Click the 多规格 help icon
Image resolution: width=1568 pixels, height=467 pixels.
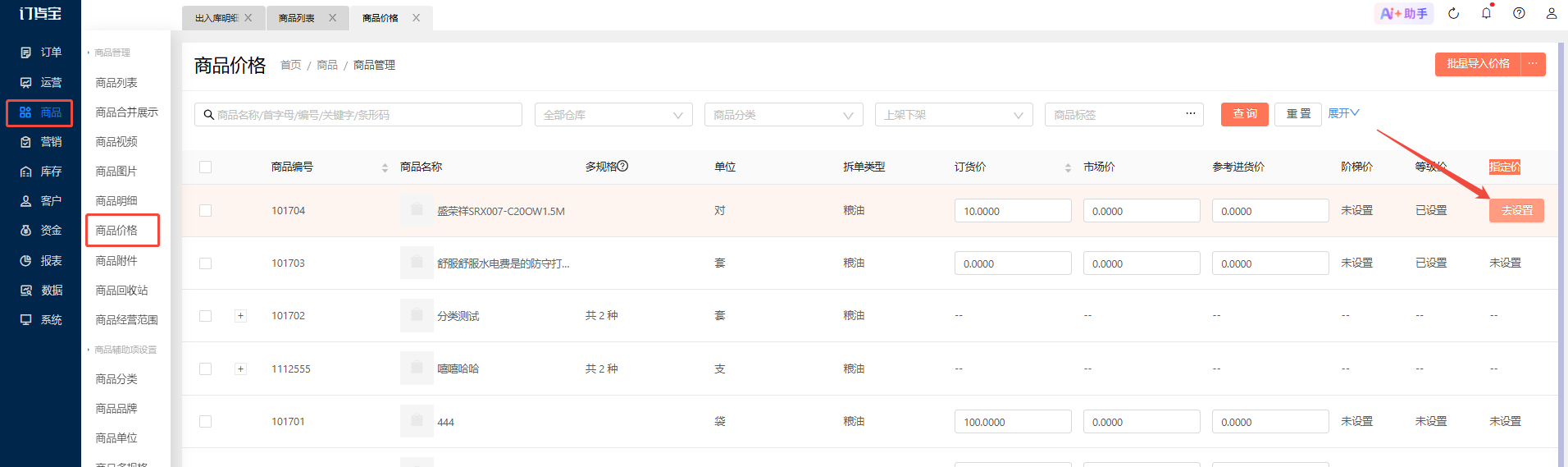tap(622, 167)
